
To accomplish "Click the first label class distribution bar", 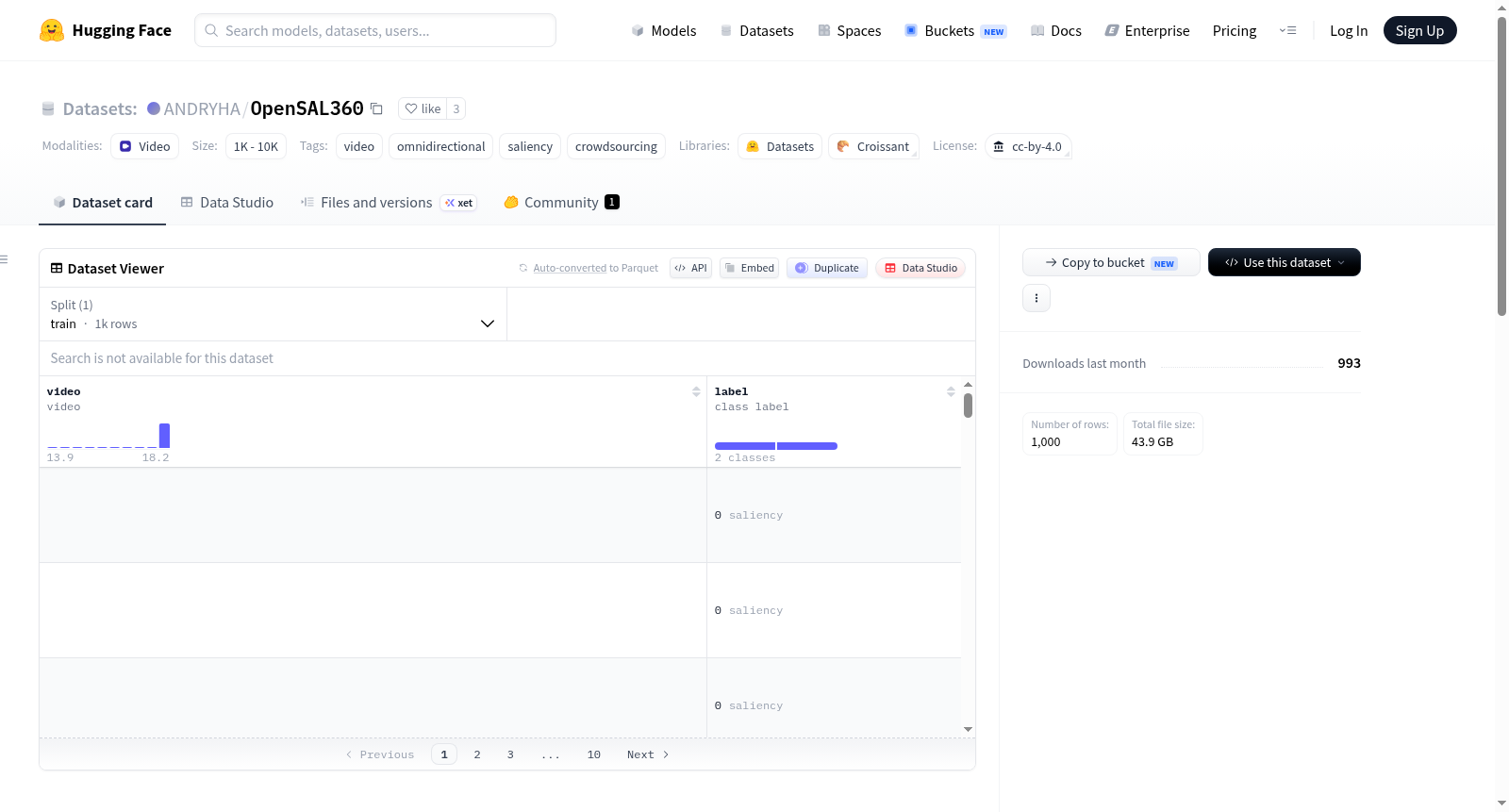I will click(x=745, y=446).
